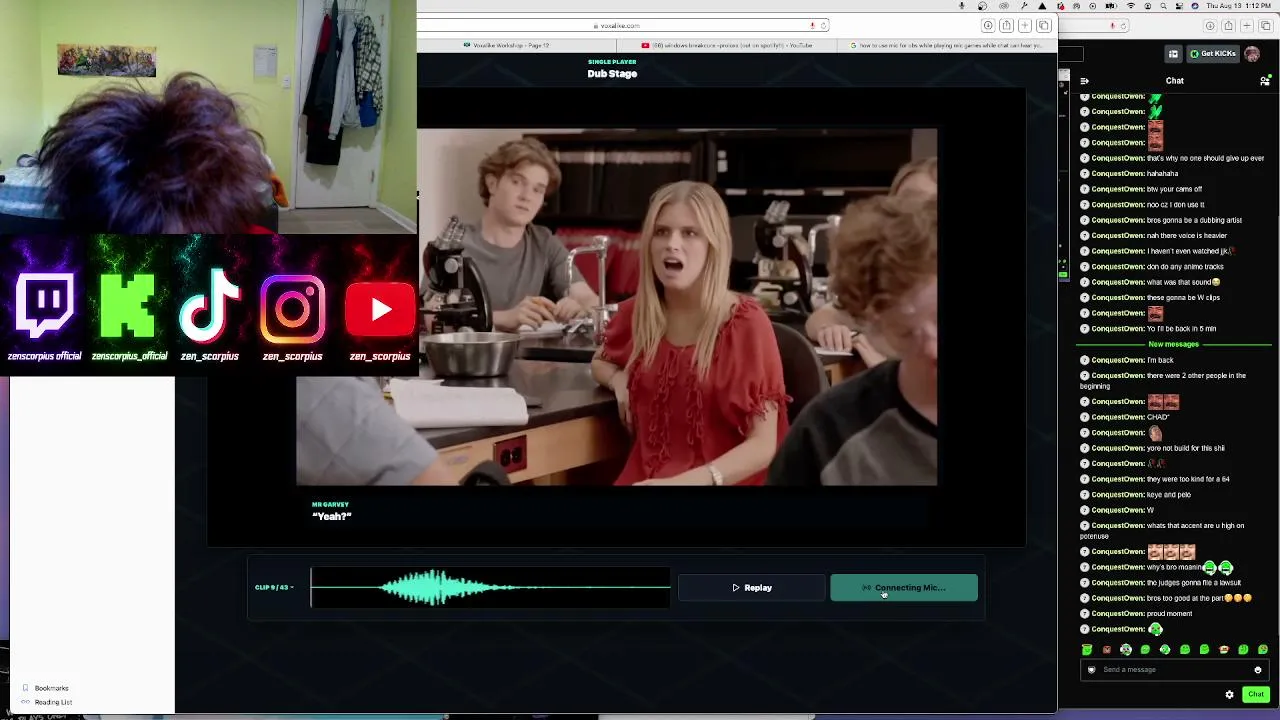Click the TikTok logo on stream overlay
Screen dimensions: 1280x720
[x=210, y=304]
